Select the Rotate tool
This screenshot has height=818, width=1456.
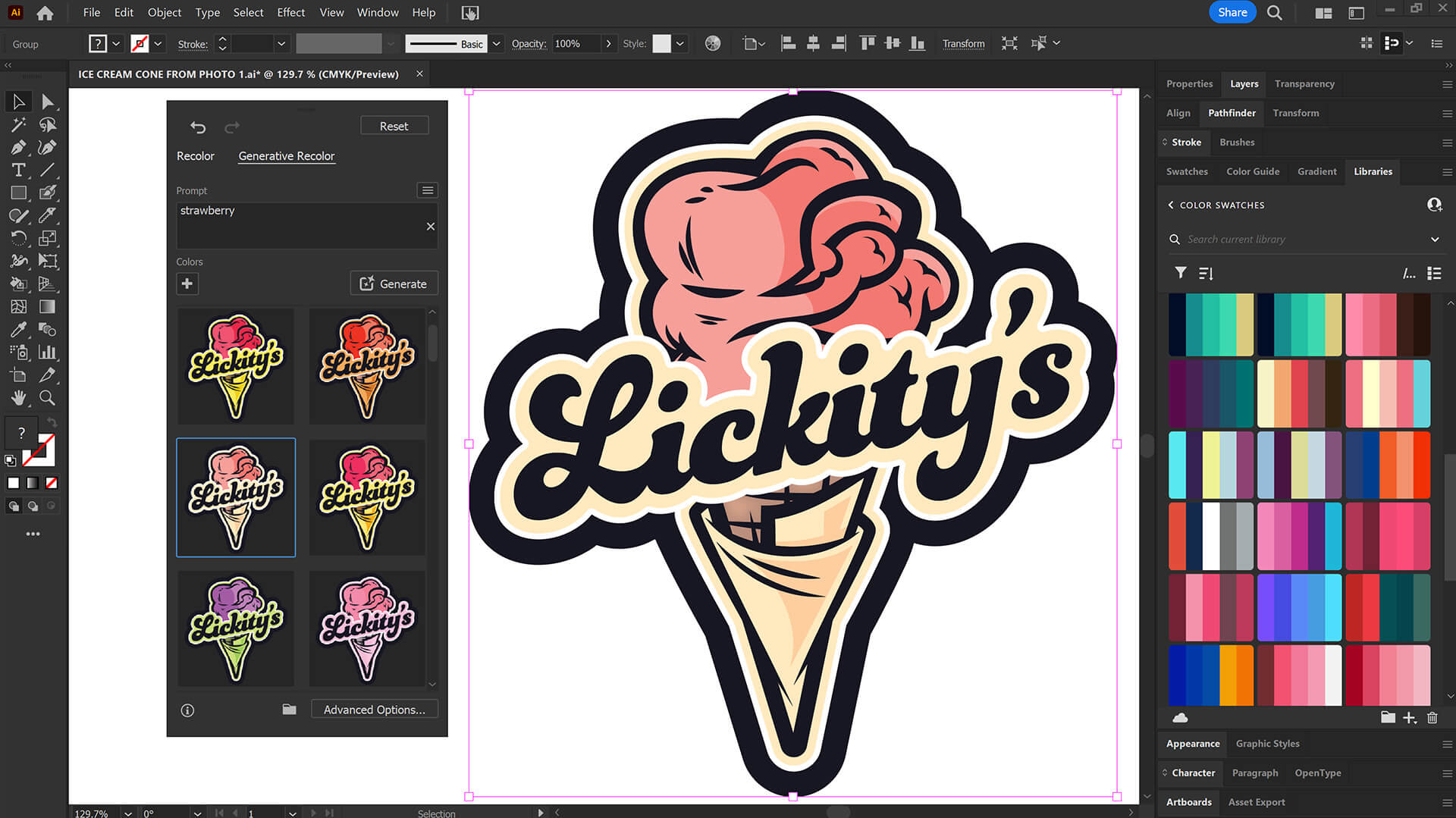(x=18, y=238)
